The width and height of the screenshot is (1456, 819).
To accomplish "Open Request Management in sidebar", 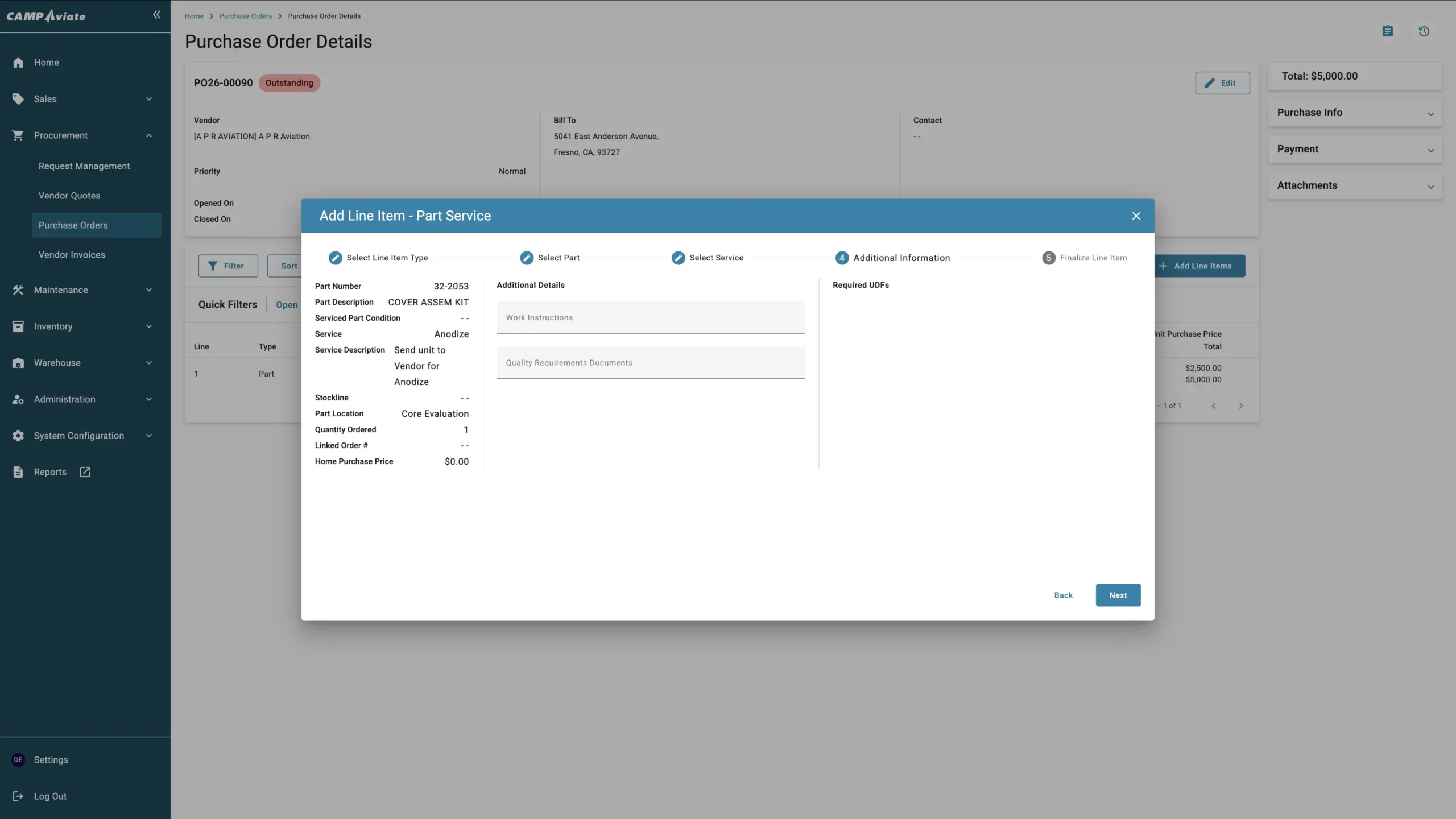I will pyautogui.click(x=84, y=166).
